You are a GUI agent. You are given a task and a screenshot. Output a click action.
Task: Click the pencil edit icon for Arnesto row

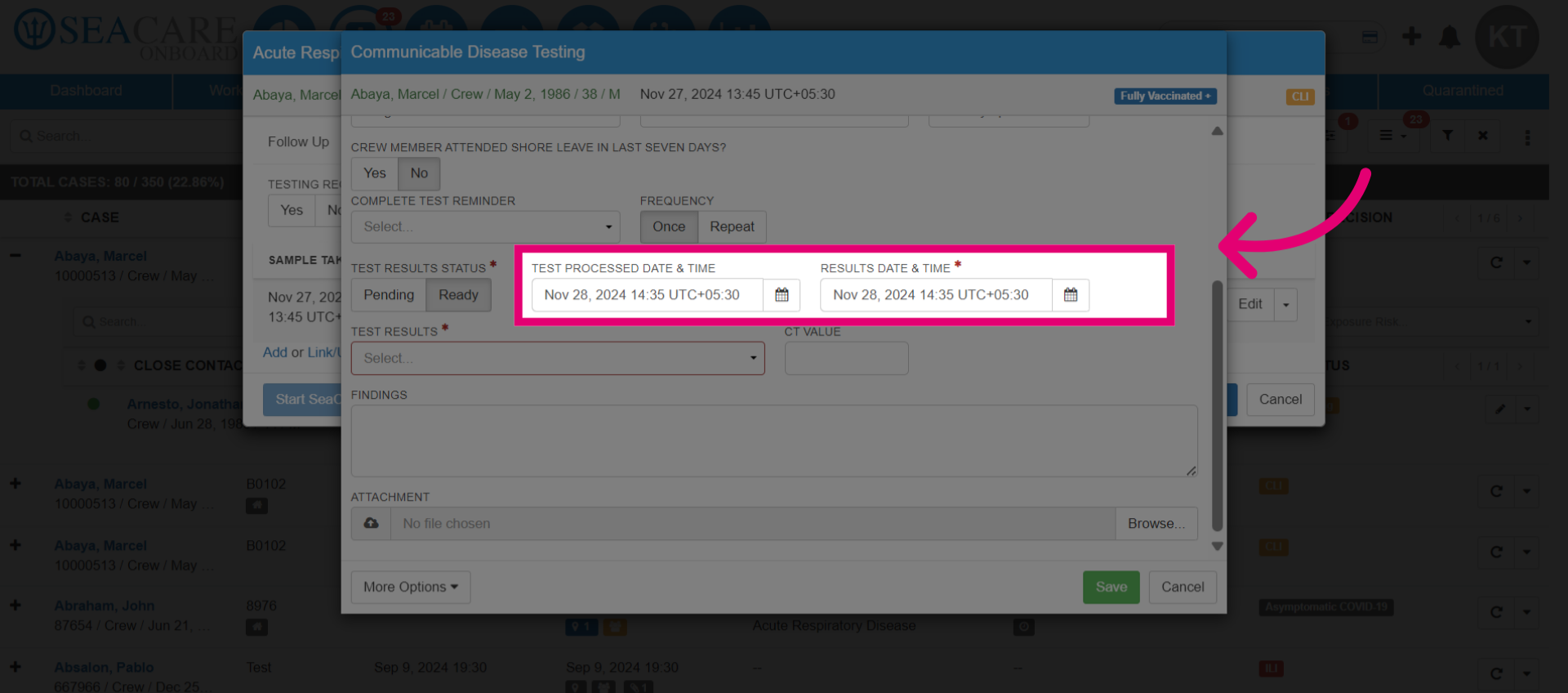tap(1499, 409)
